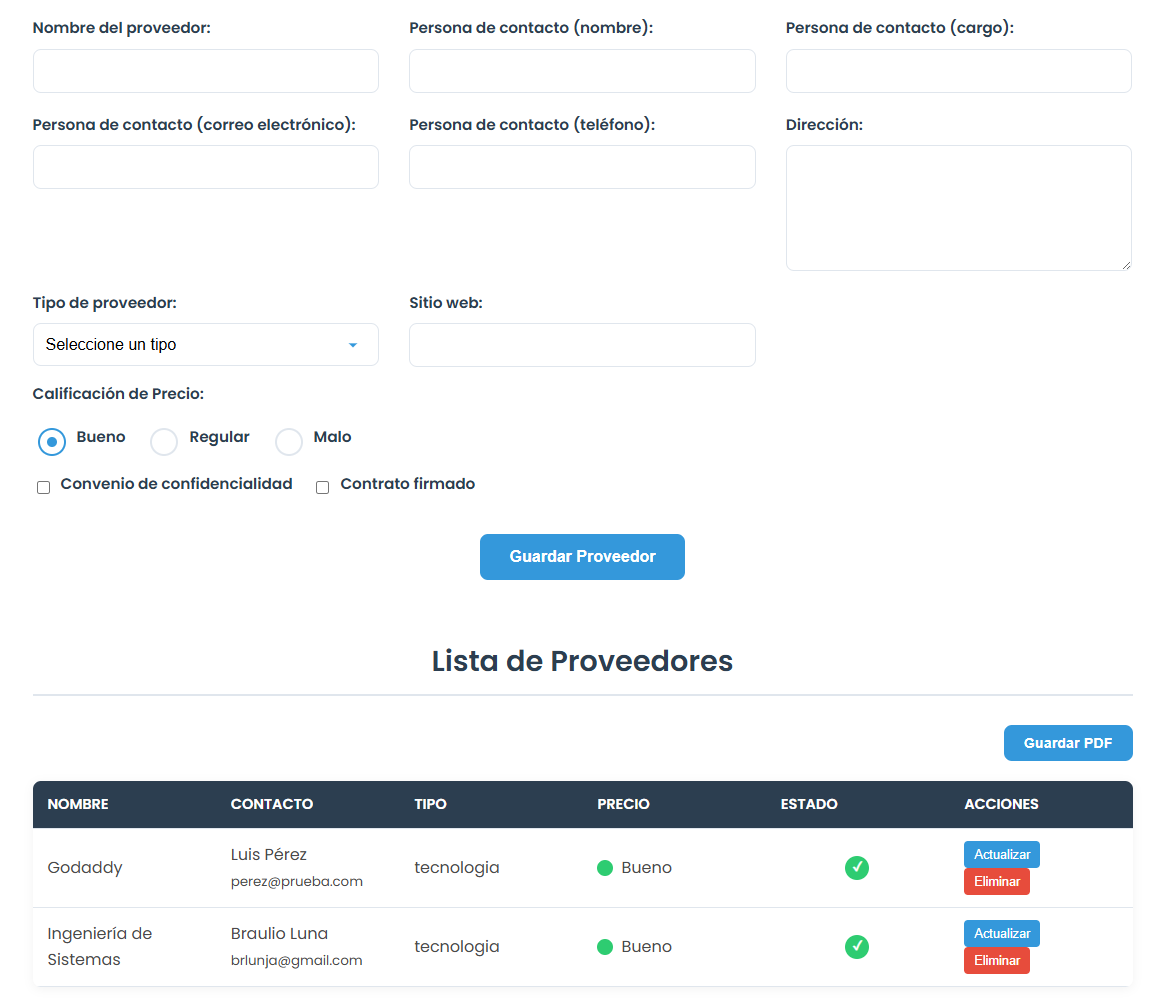This screenshot has width=1157, height=1003.
Task: Click the Luis Pérez contact name
Action: pyautogui.click(x=269, y=855)
